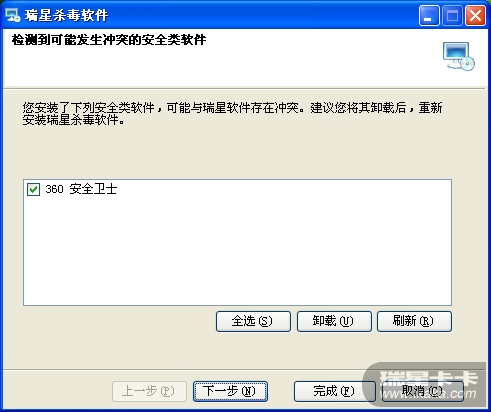Minimize the 瑞星杀毒软件 window
The width and height of the screenshot is (491, 412).
point(429,15)
